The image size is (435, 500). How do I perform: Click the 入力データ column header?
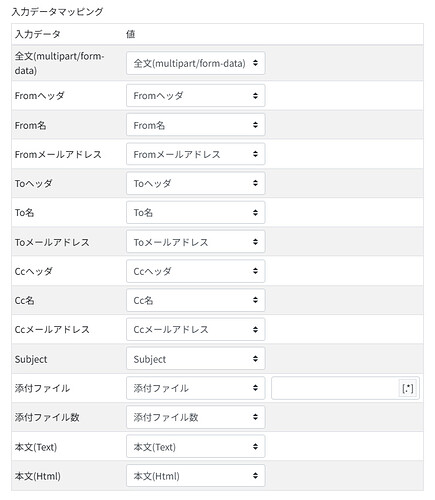point(38,34)
